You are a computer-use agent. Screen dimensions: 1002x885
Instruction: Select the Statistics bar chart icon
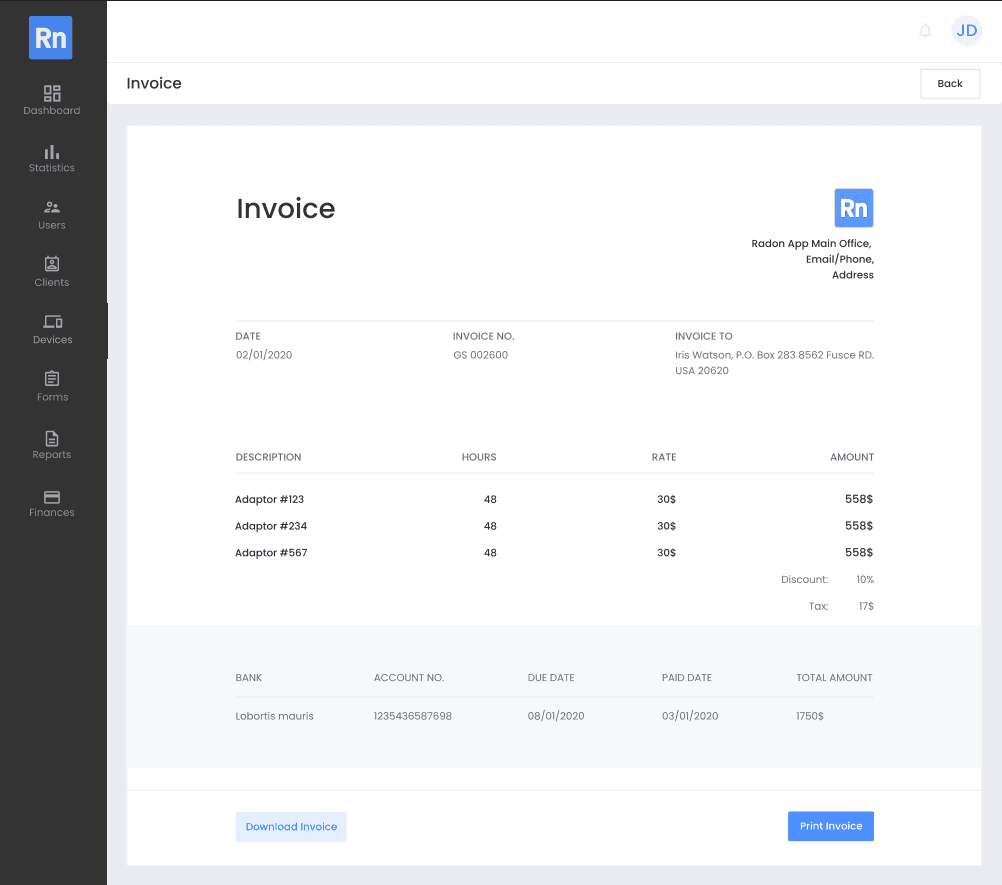coord(52,152)
